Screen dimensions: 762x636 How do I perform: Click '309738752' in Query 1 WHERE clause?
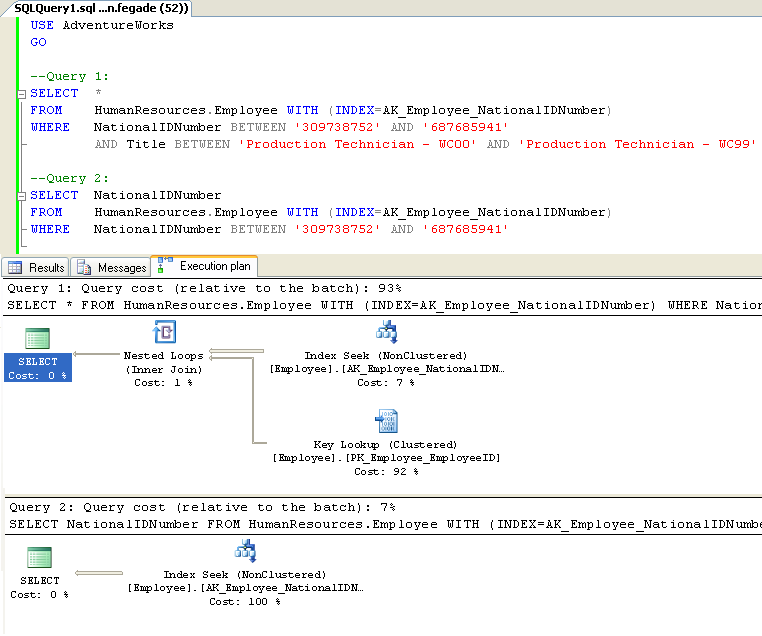tap(338, 127)
